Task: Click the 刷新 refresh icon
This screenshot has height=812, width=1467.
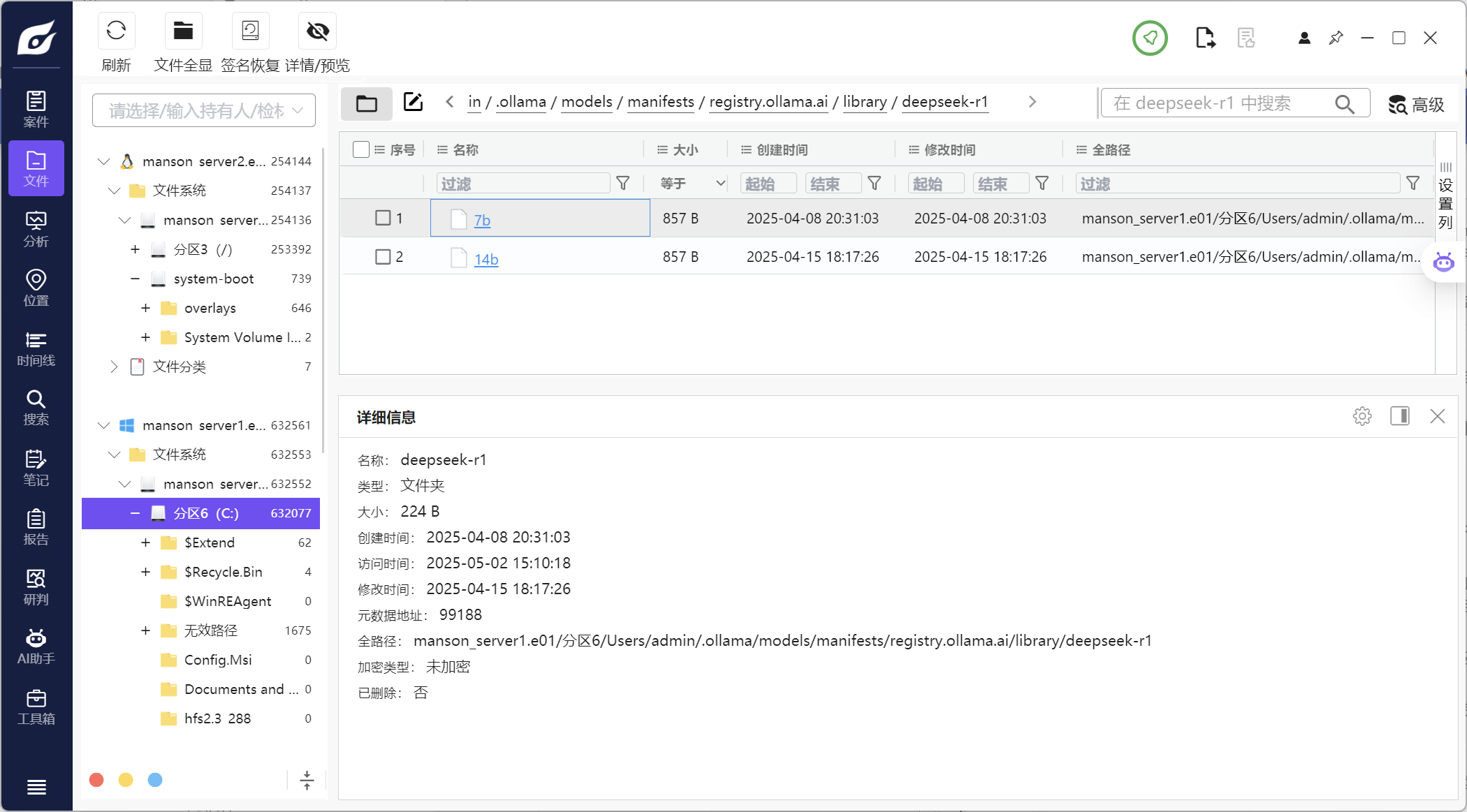Action: pyautogui.click(x=116, y=31)
